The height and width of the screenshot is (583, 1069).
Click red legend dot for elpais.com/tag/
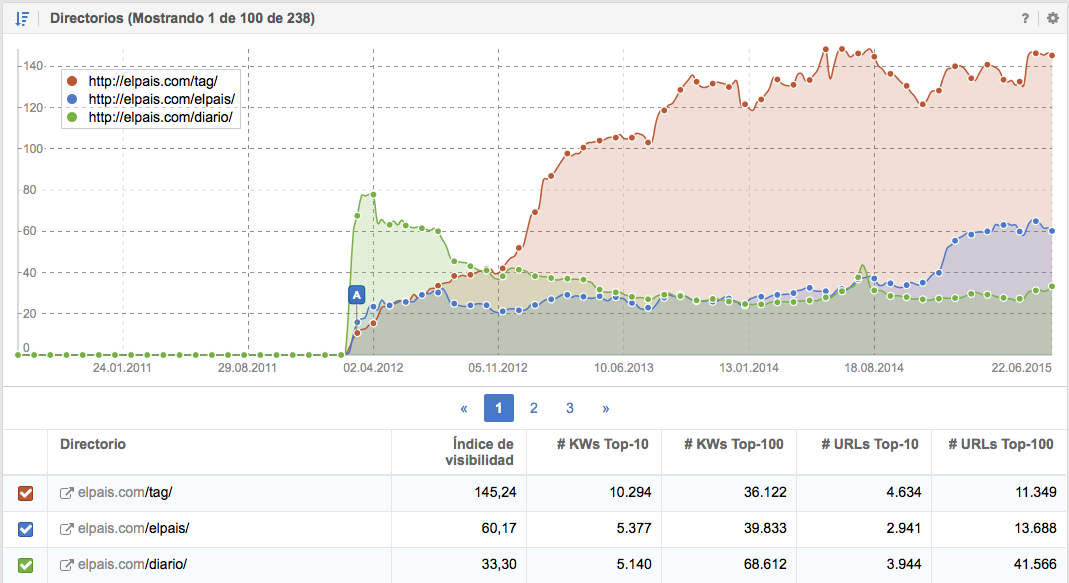tap(72, 81)
